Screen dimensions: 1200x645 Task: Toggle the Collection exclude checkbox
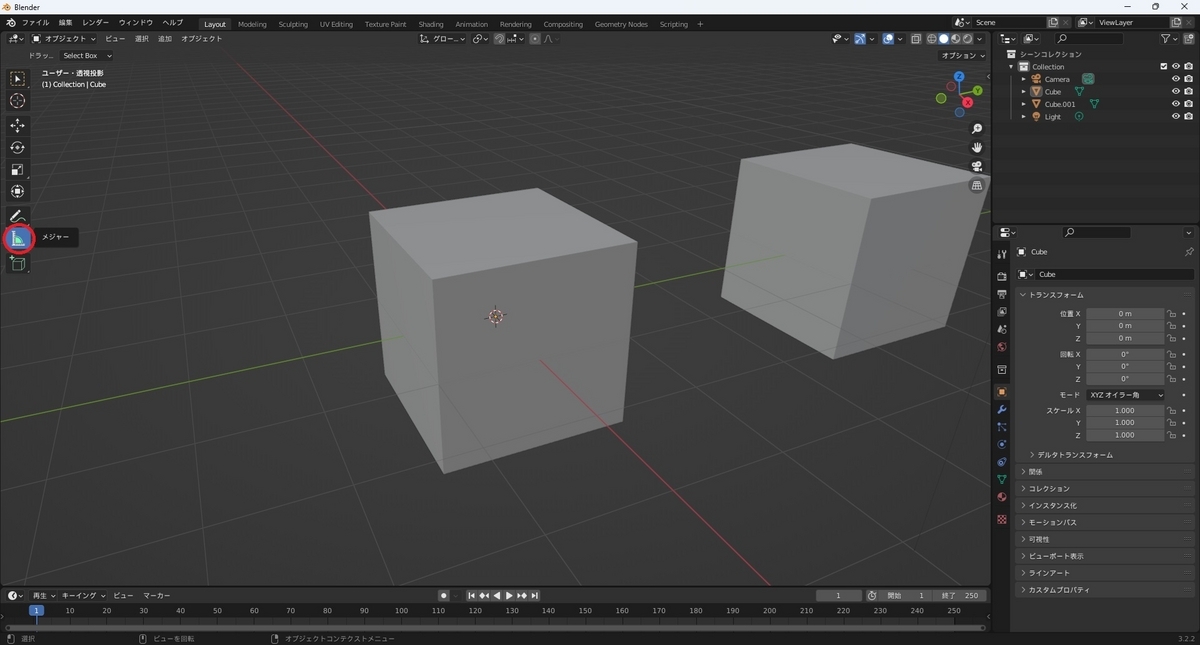coord(1164,67)
